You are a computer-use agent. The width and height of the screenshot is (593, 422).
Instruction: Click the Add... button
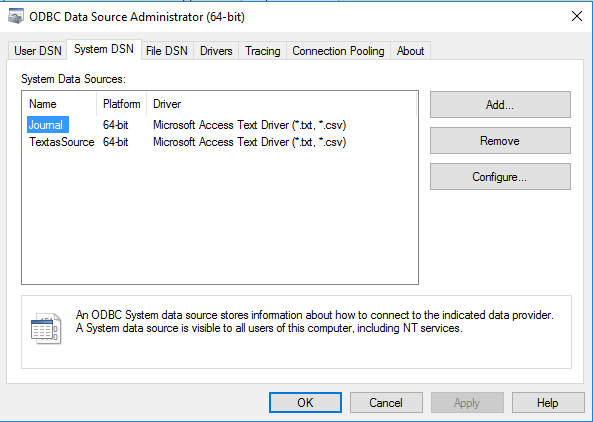pyautogui.click(x=500, y=105)
